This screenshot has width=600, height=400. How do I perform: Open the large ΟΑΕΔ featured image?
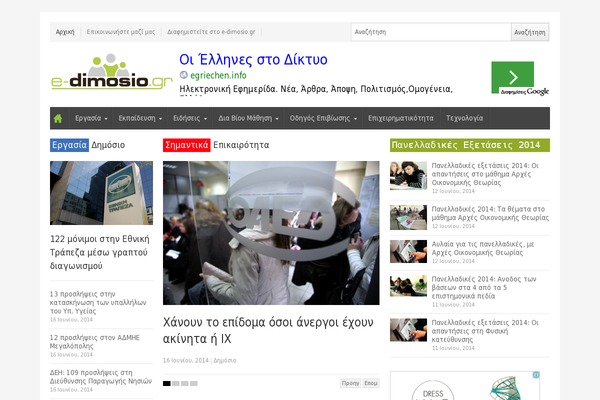coord(271,233)
